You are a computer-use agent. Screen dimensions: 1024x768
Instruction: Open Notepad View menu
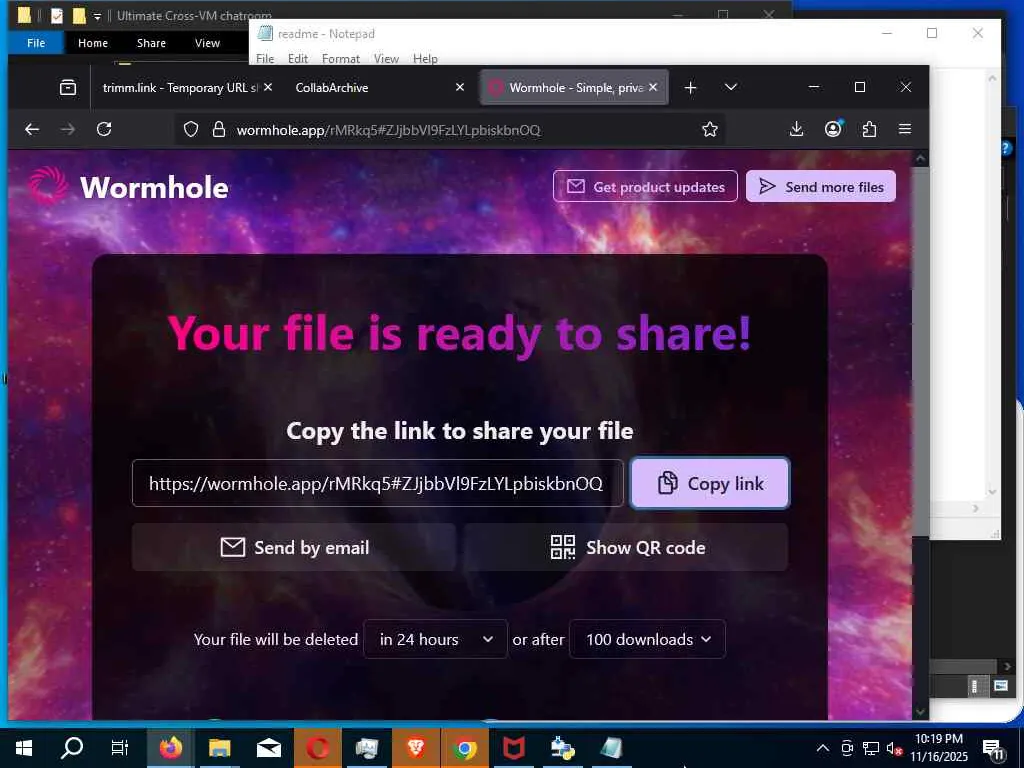point(386,59)
